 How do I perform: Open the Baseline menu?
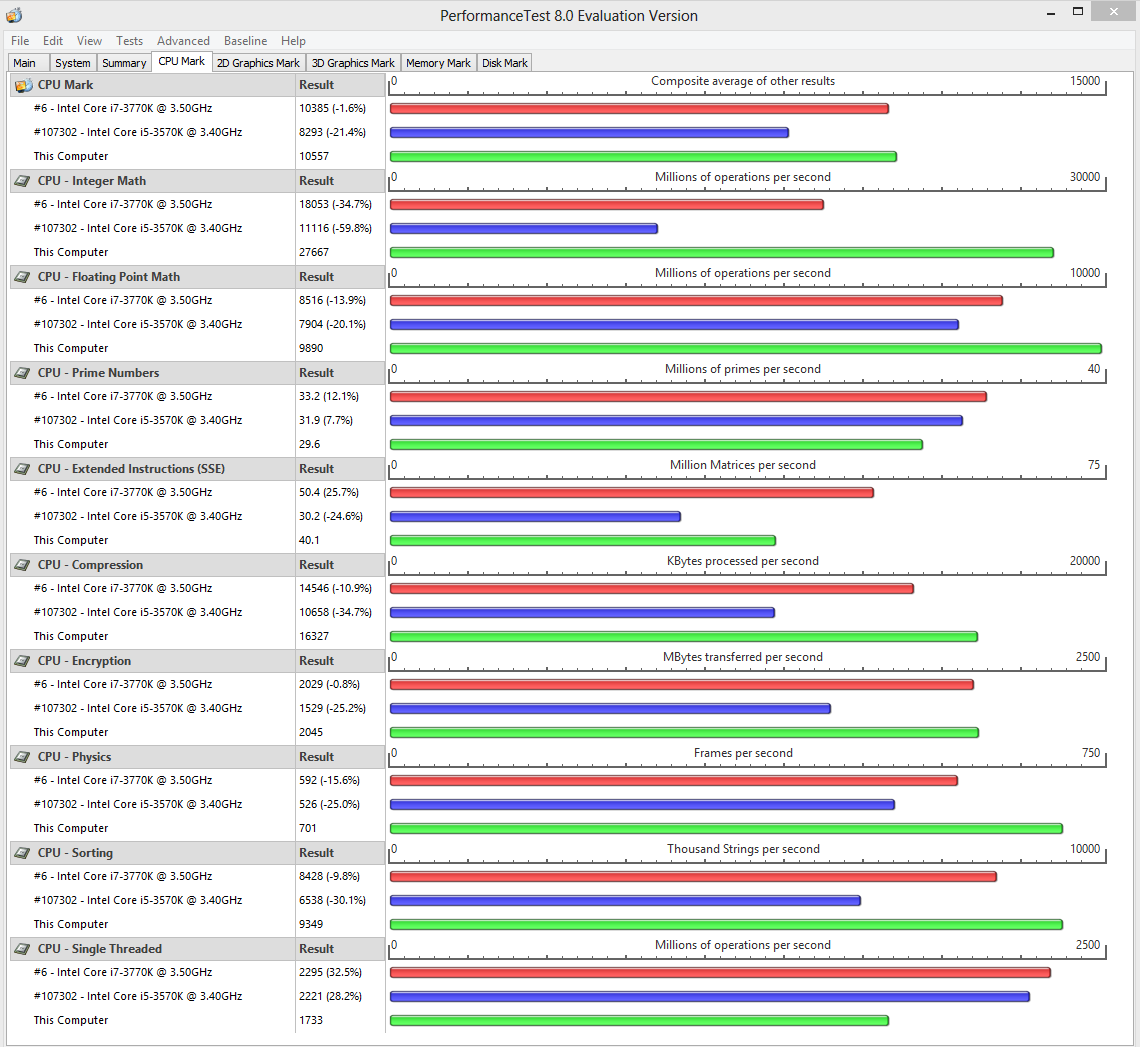click(x=245, y=41)
